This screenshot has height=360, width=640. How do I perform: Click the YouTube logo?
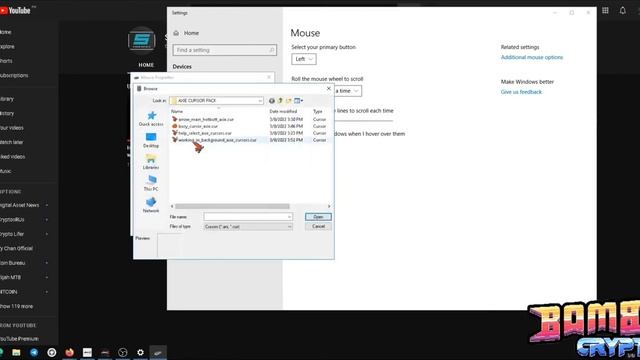click(x=16, y=11)
